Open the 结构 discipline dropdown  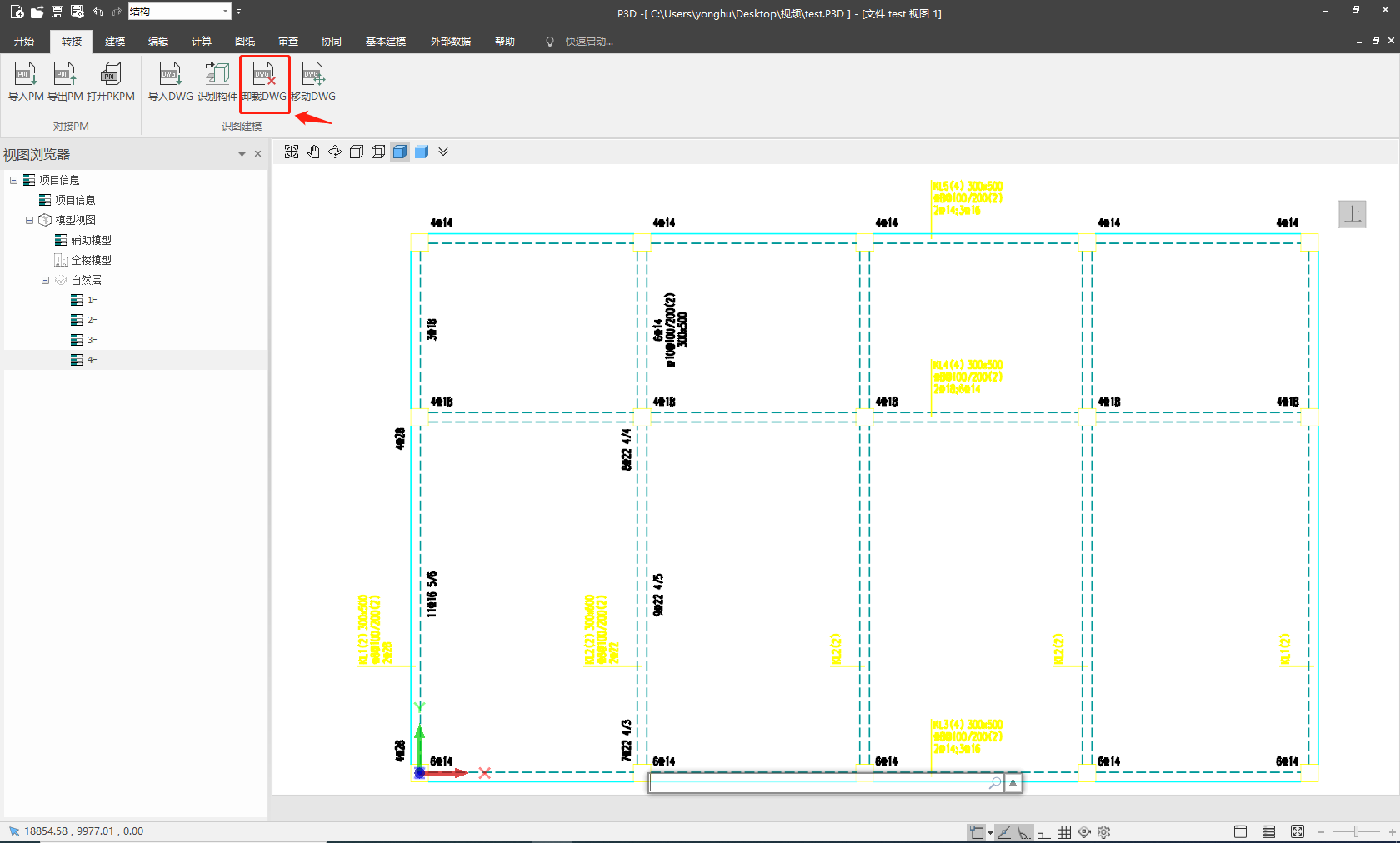[226, 12]
